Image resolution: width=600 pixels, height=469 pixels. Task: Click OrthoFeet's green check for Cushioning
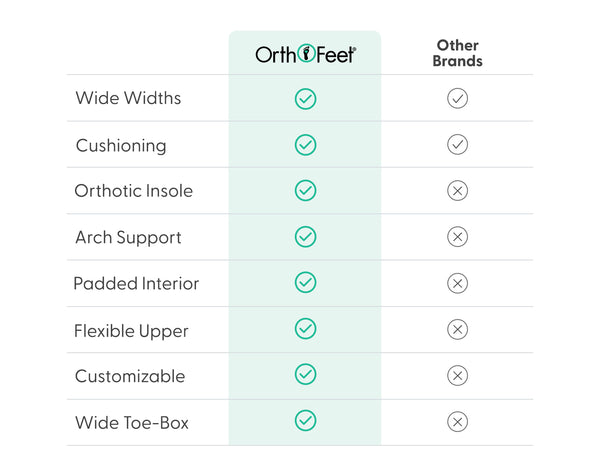305,145
